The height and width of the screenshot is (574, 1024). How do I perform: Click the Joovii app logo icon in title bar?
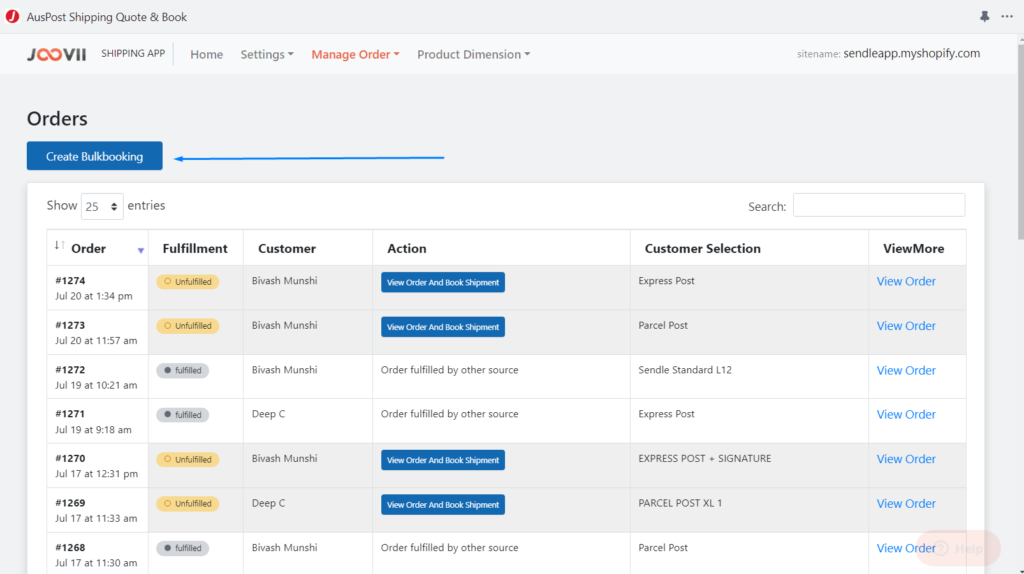12,16
